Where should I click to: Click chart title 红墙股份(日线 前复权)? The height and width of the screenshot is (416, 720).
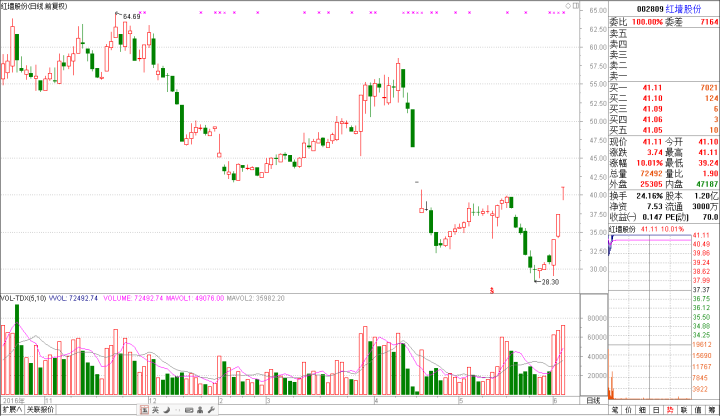[34, 6]
